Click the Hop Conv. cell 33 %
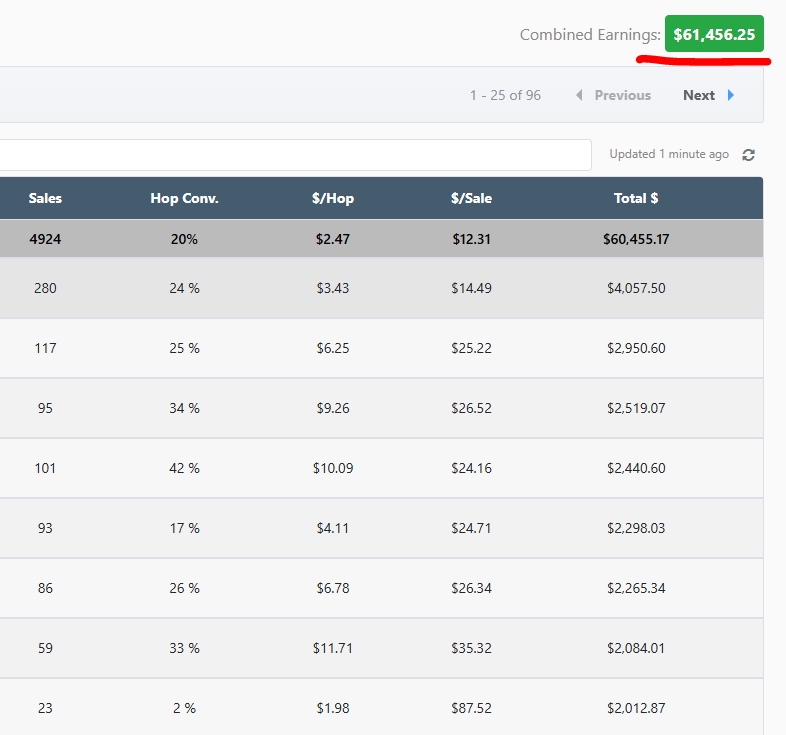 point(184,648)
